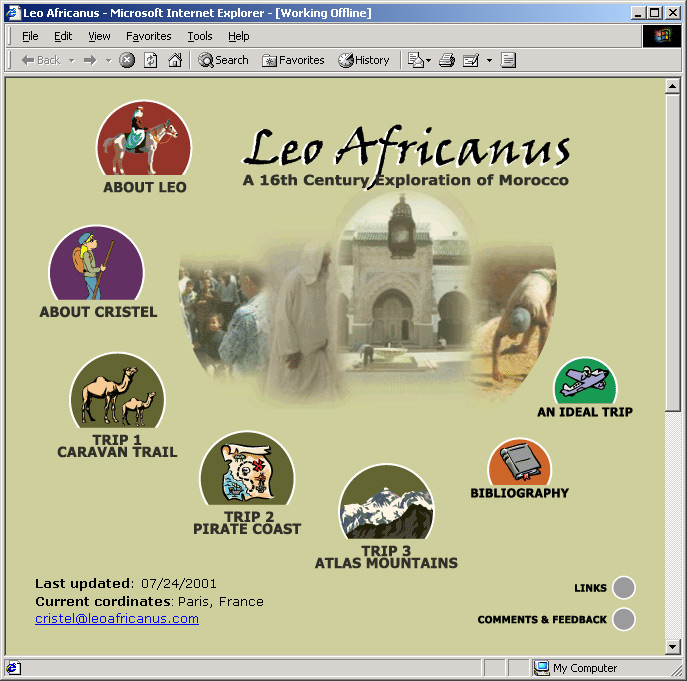687x681 pixels.
Task: Go to the Home page icon
Action: tap(175, 60)
